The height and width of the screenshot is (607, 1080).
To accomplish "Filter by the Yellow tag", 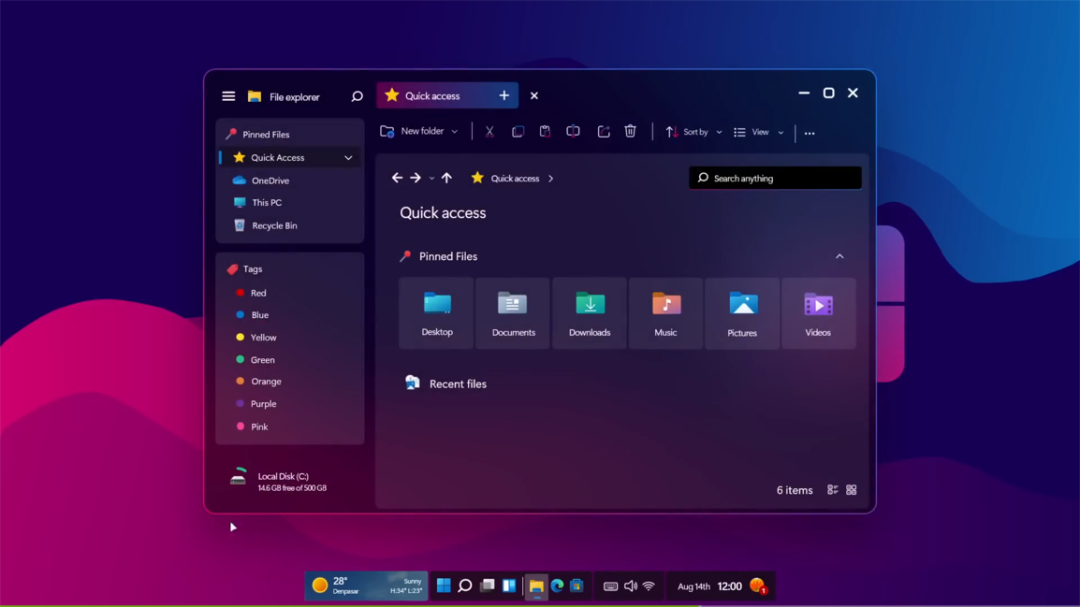I will pos(263,338).
